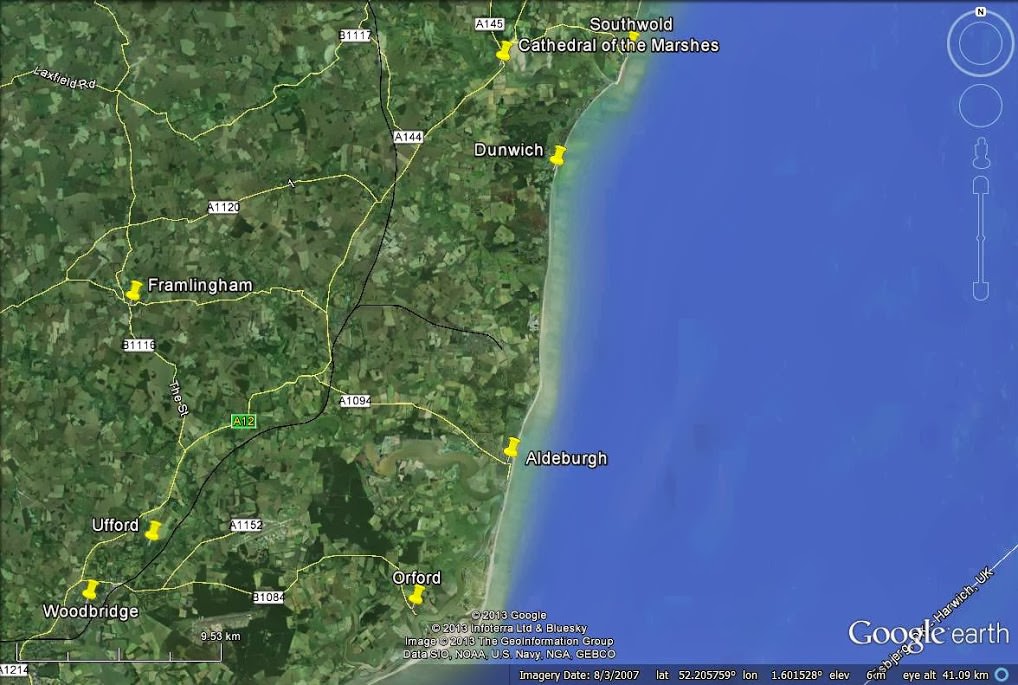The width and height of the screenshot is (1018, 685).
Task: Click the Imagery Date 8/3/2007 status entry
Action: [x=579, y=675]
